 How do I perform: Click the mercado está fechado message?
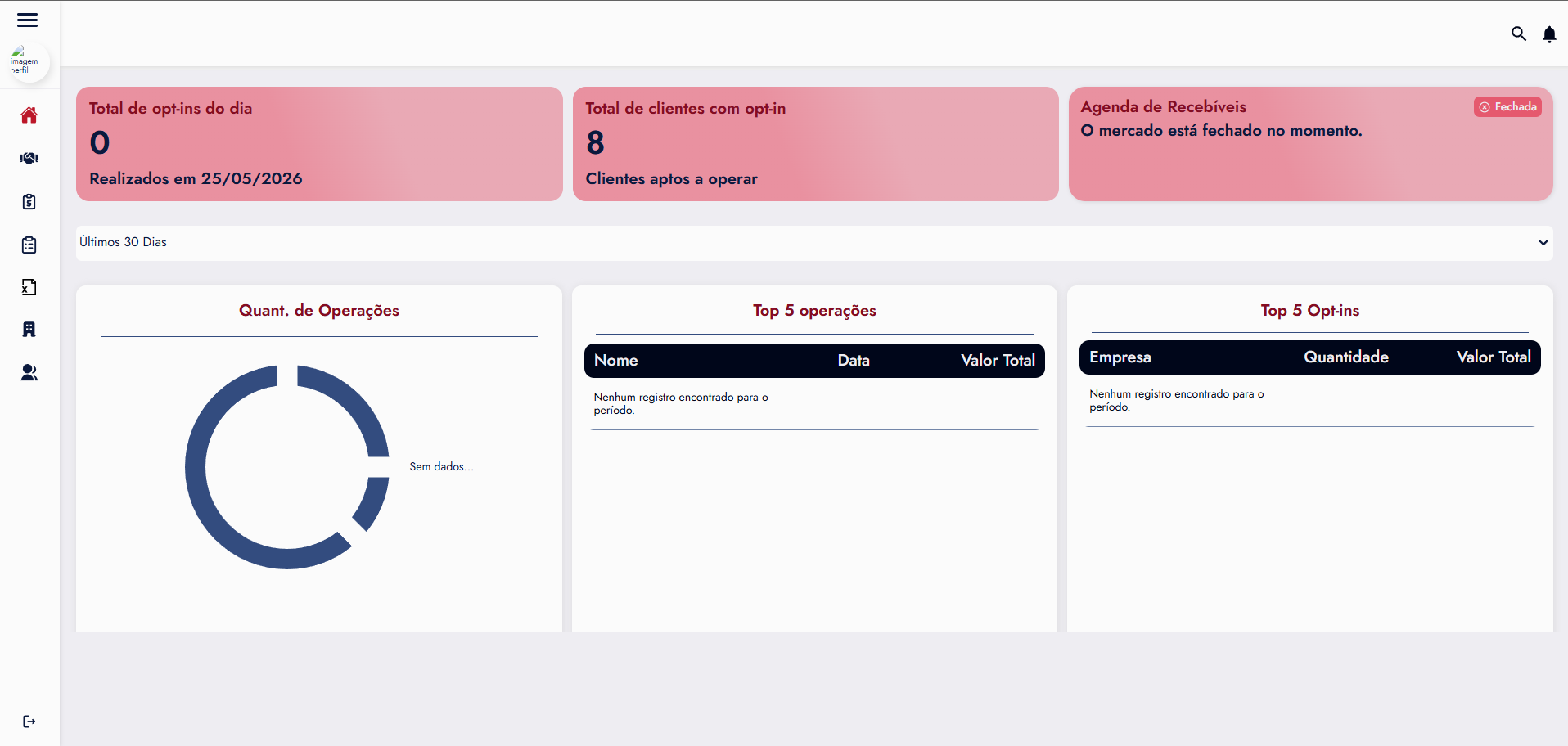click(x=1221, y=131)
